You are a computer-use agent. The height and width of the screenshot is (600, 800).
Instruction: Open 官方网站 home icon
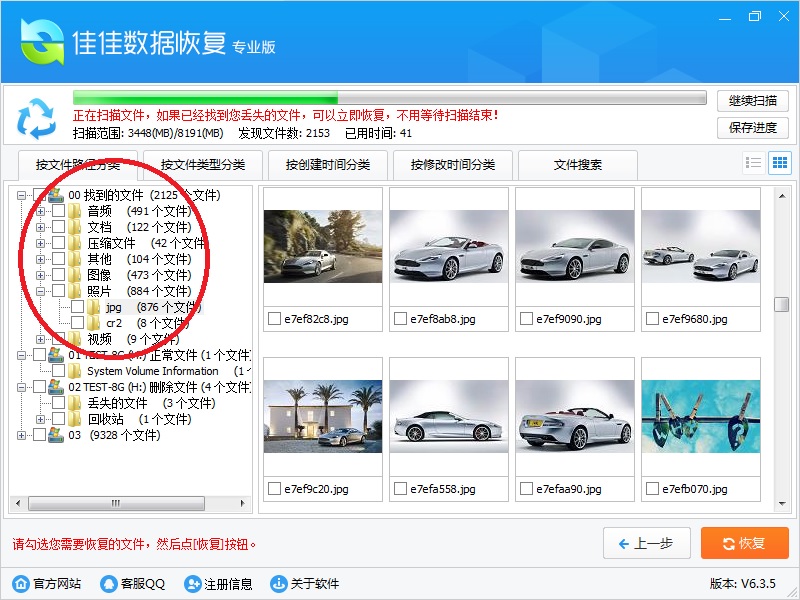(20, 584)
